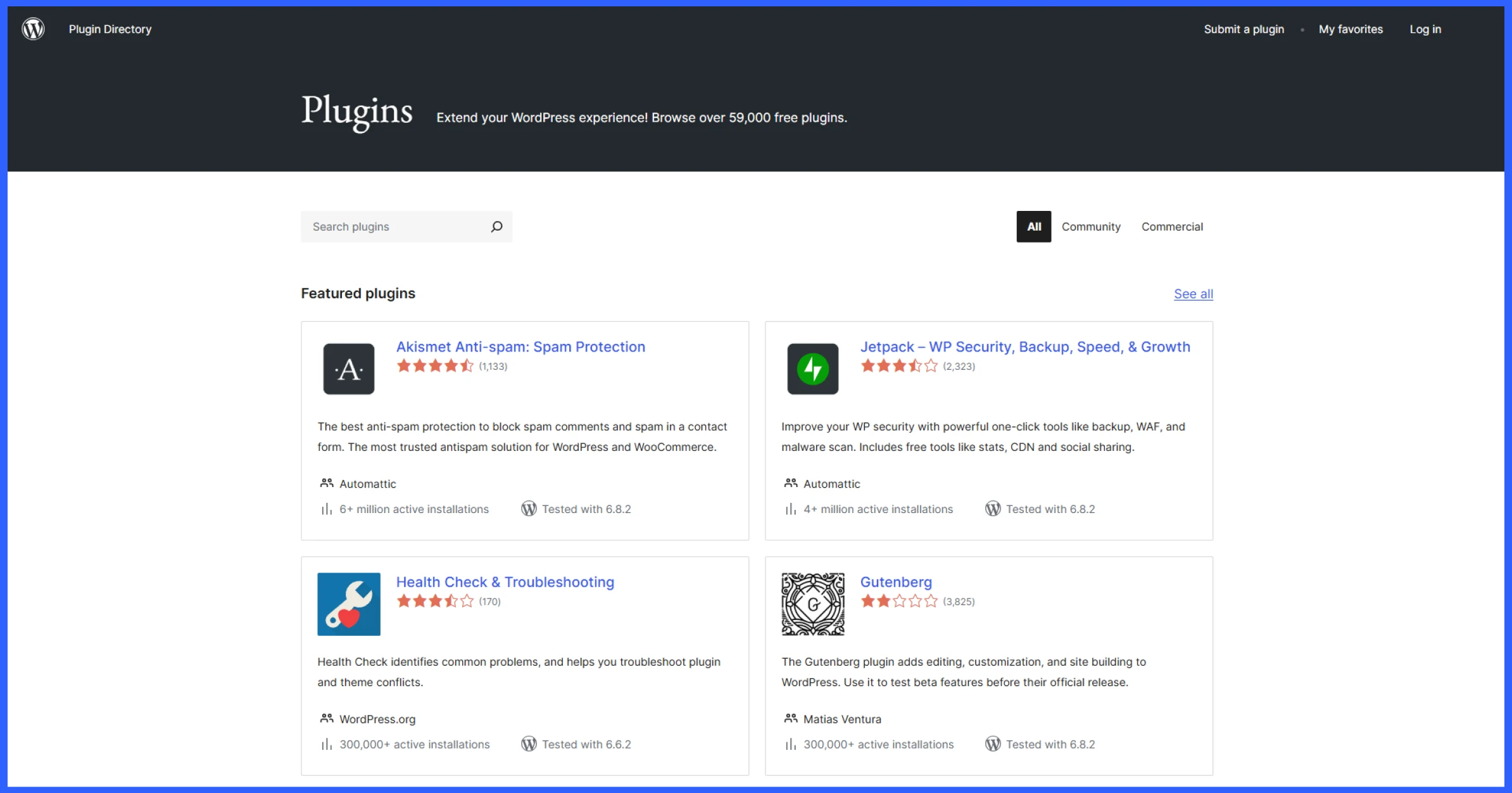Click Automattic author on Akismet card
Viewport: 1512px width, 793px height.
(x=367, y=484)
